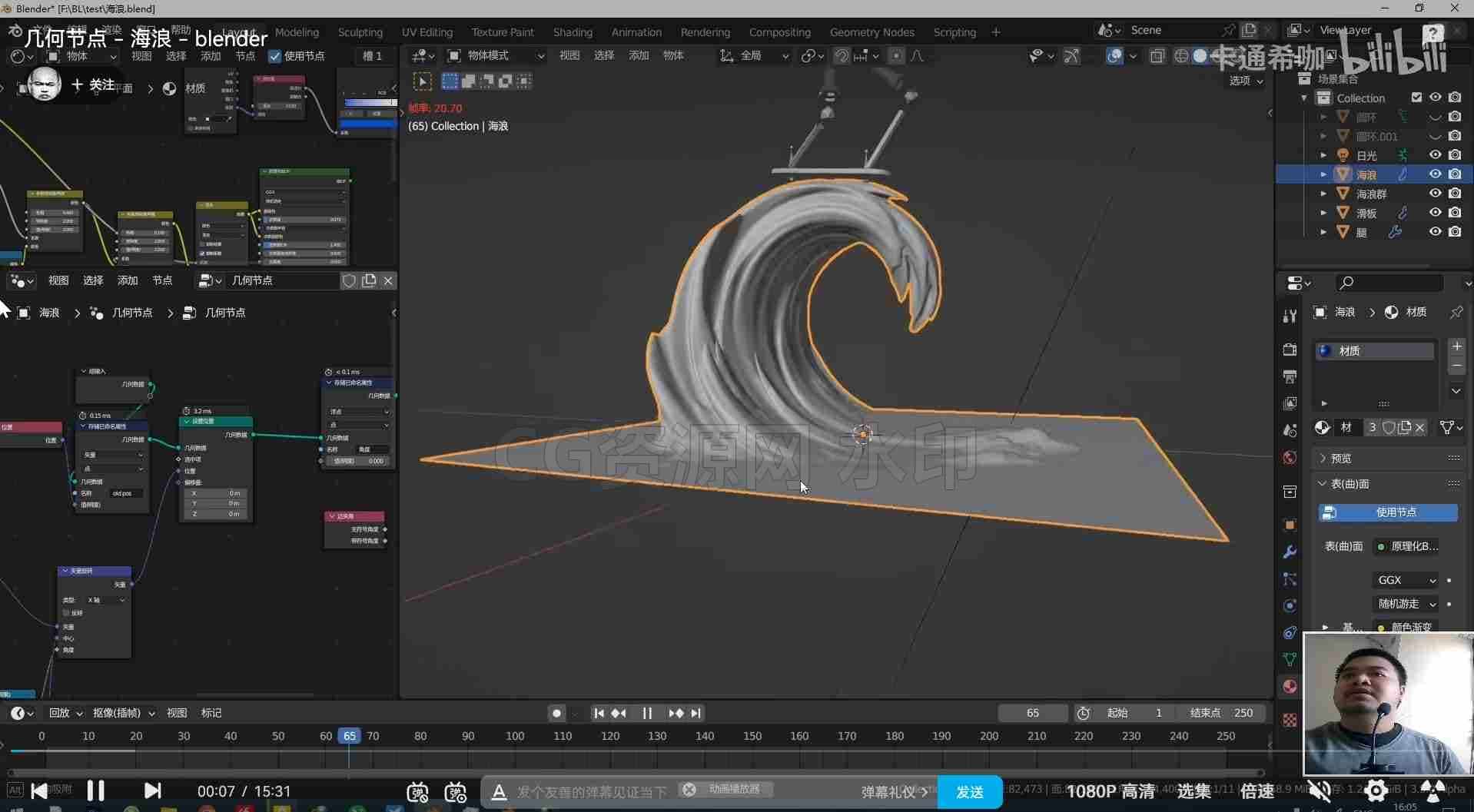Hide 腿 object with eye icon
This screenshot has height=812, width=1474.
pos(1435,232)
